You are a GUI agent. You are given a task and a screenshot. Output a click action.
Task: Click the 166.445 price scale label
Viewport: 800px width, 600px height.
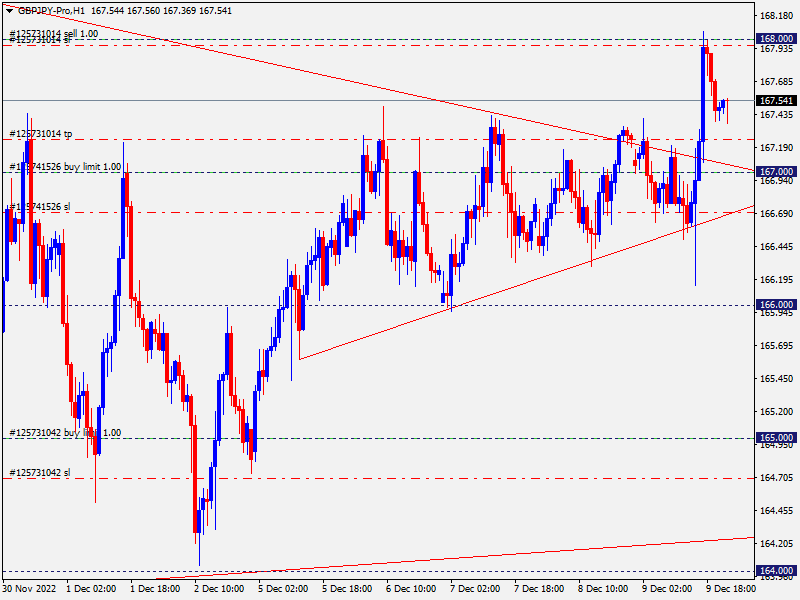(777, 246)
